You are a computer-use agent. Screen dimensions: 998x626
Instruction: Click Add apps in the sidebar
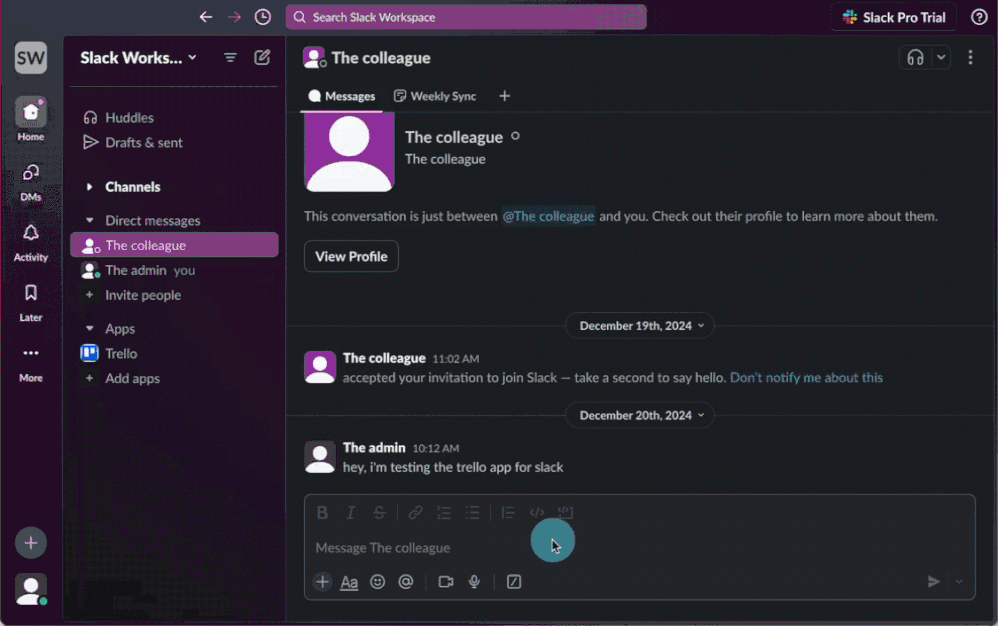pyautogui.click(x=174, y=379)
